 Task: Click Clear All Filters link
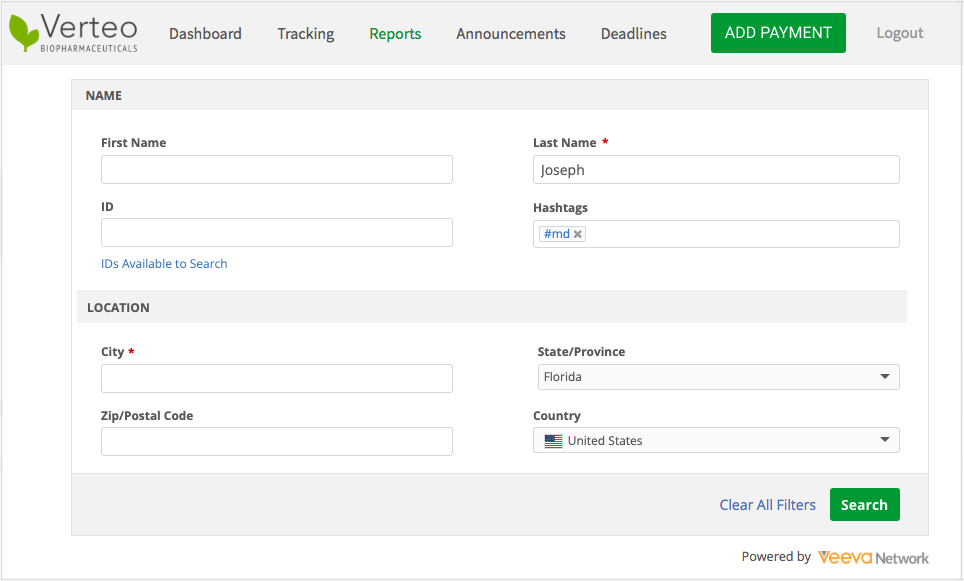click(767, 505)
